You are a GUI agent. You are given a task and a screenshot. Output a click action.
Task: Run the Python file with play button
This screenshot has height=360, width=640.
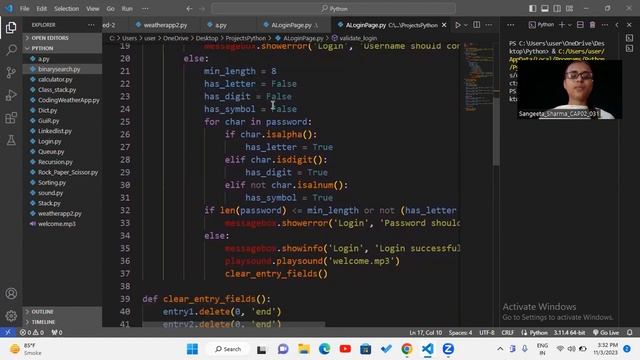tap(458, 25)
